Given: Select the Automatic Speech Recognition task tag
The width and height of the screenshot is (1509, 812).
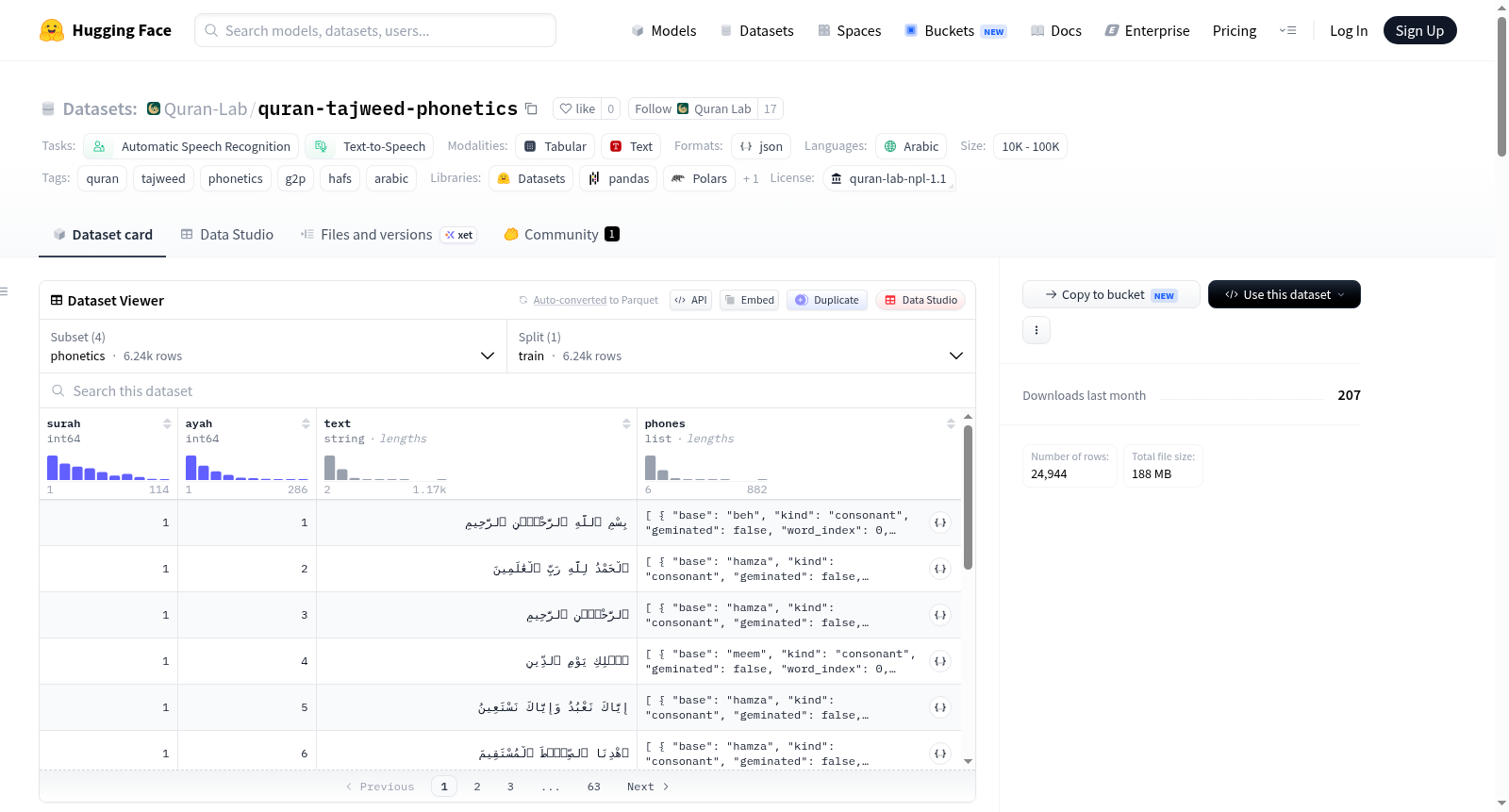Looking at the screenshot, I should click(x=191, y=146).
